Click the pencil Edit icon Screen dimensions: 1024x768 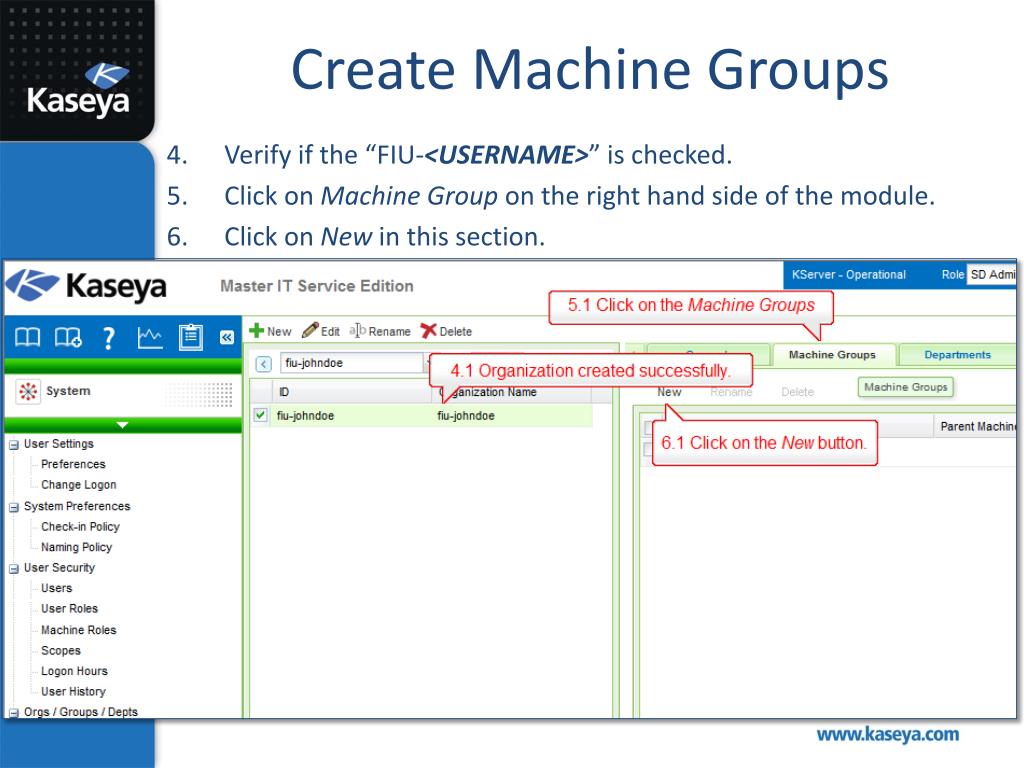coord(310,330)
